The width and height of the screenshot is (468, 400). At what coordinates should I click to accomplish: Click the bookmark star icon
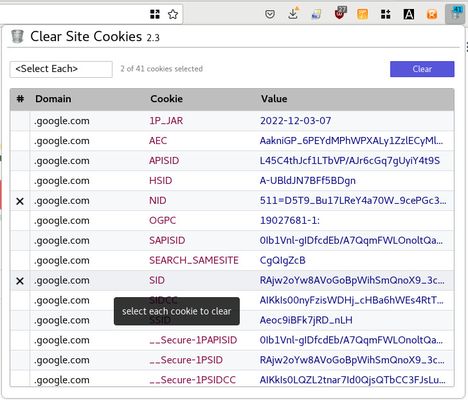coord(173,14)
